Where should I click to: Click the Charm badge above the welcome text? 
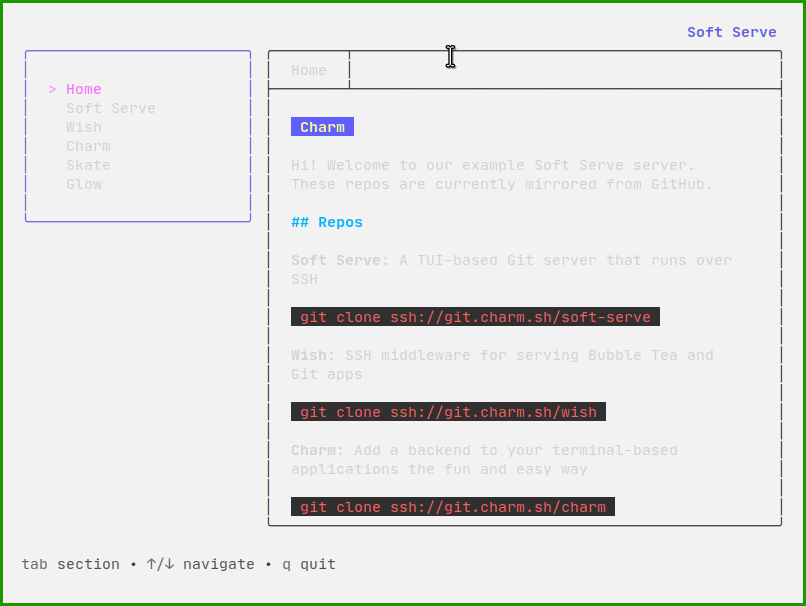pos(322,127)
